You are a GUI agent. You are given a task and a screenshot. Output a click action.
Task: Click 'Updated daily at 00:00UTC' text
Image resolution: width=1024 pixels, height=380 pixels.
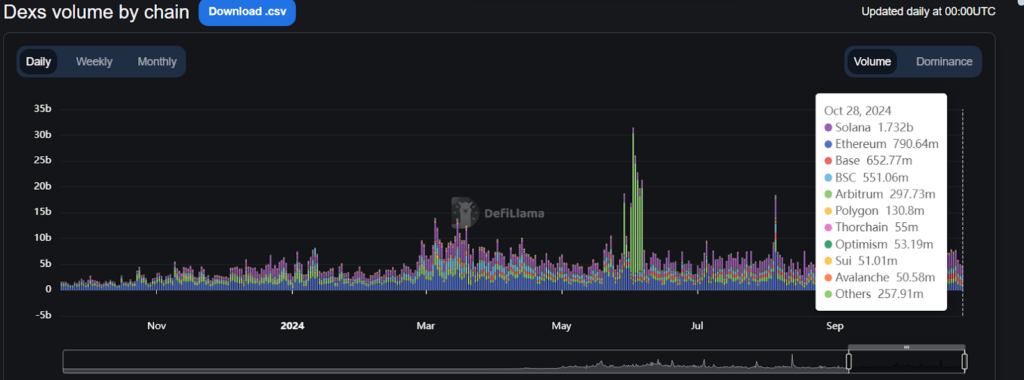pyautogui.click(x=928, y=11)
